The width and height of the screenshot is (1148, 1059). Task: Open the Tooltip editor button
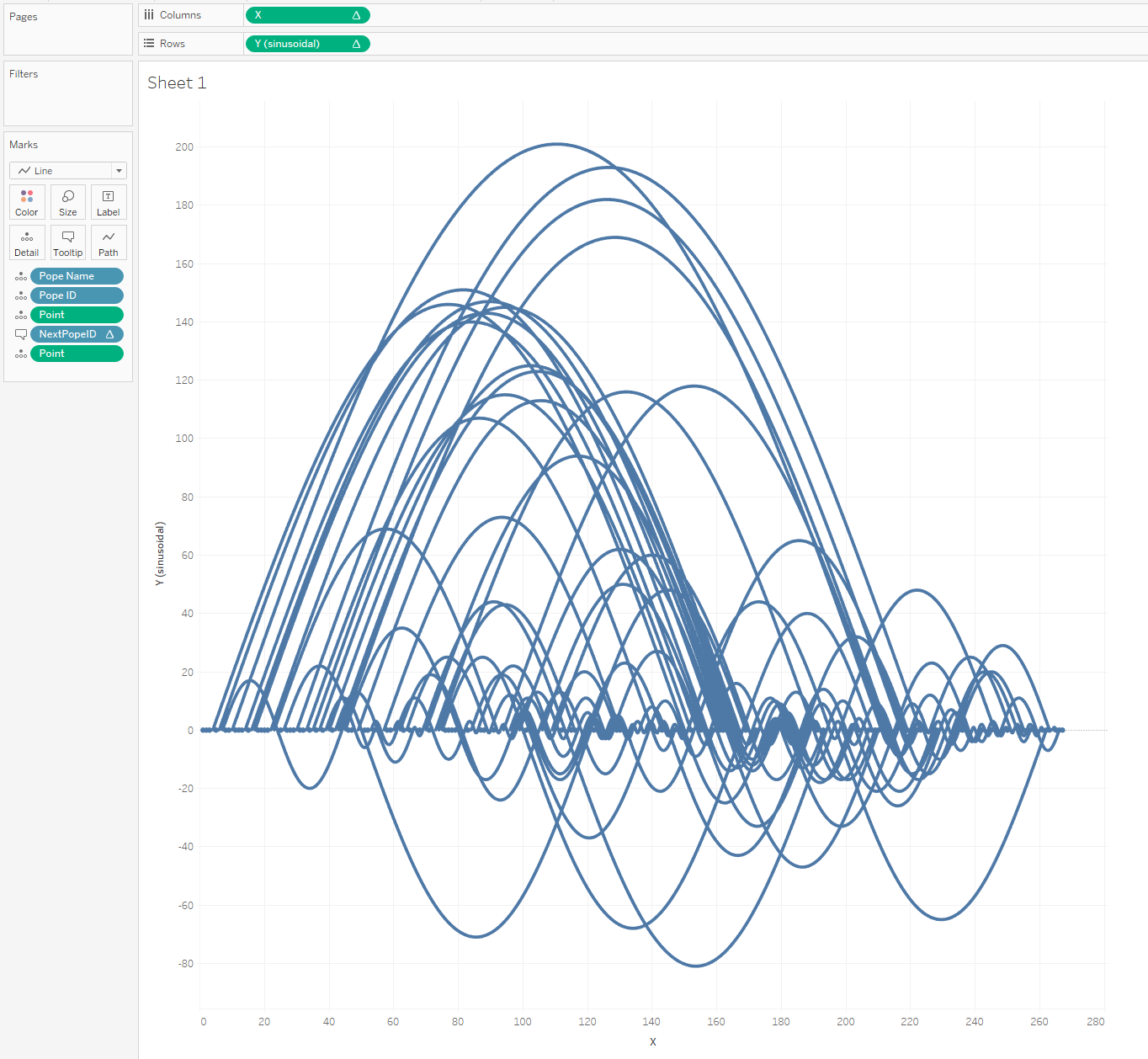click(68, 242)
